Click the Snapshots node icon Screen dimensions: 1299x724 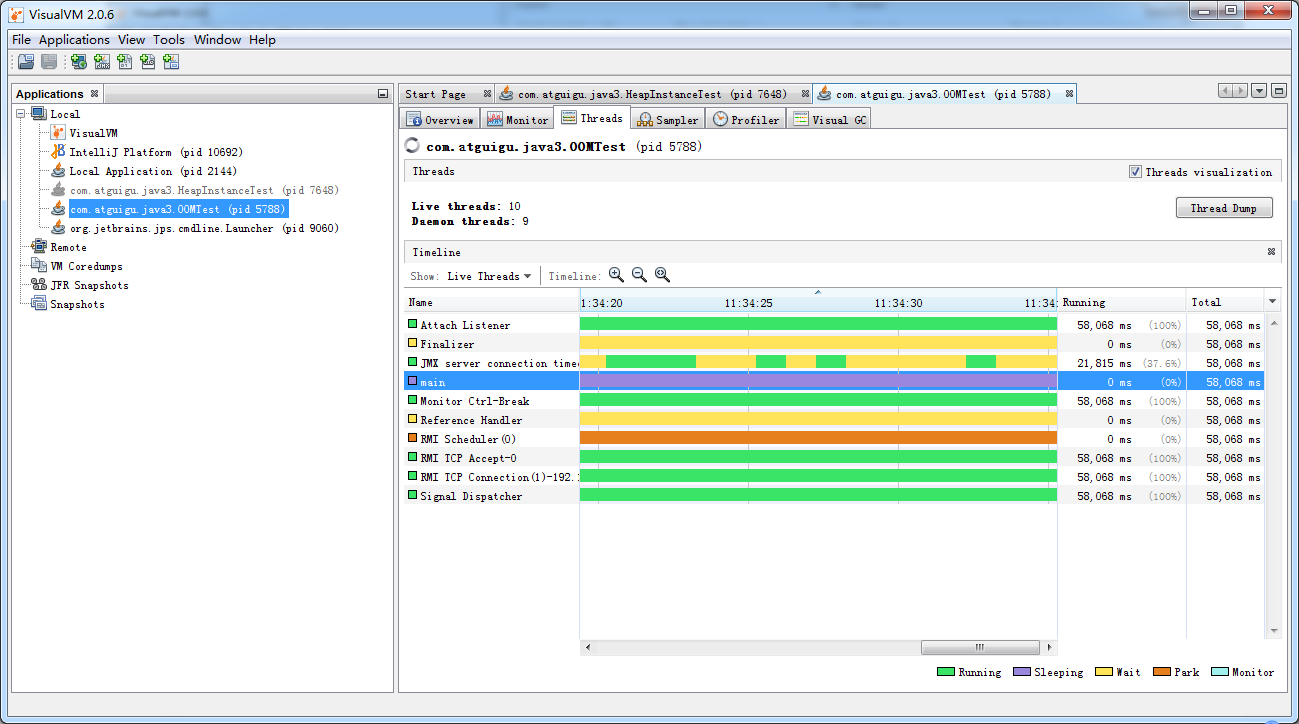[x=39, y=304]
